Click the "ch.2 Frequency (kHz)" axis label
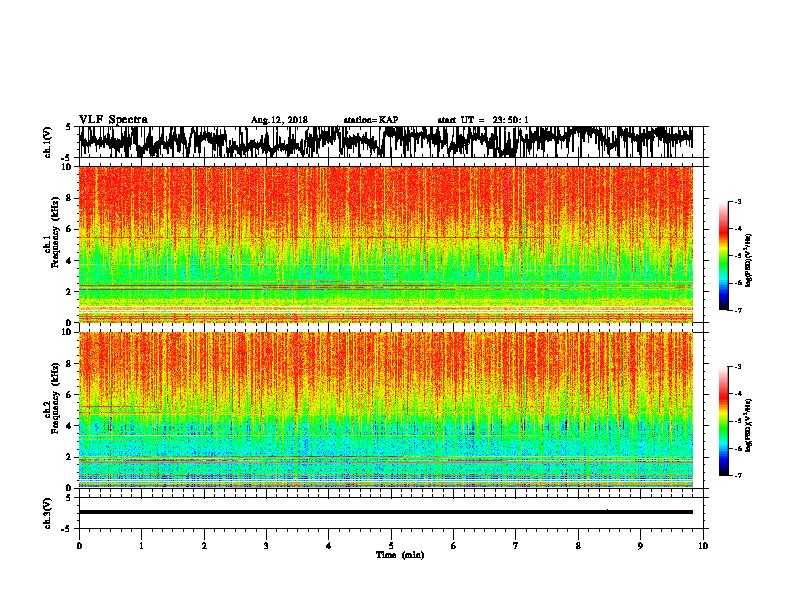The width and height of the screenshot is (792, 612). (x=52, y=398)
